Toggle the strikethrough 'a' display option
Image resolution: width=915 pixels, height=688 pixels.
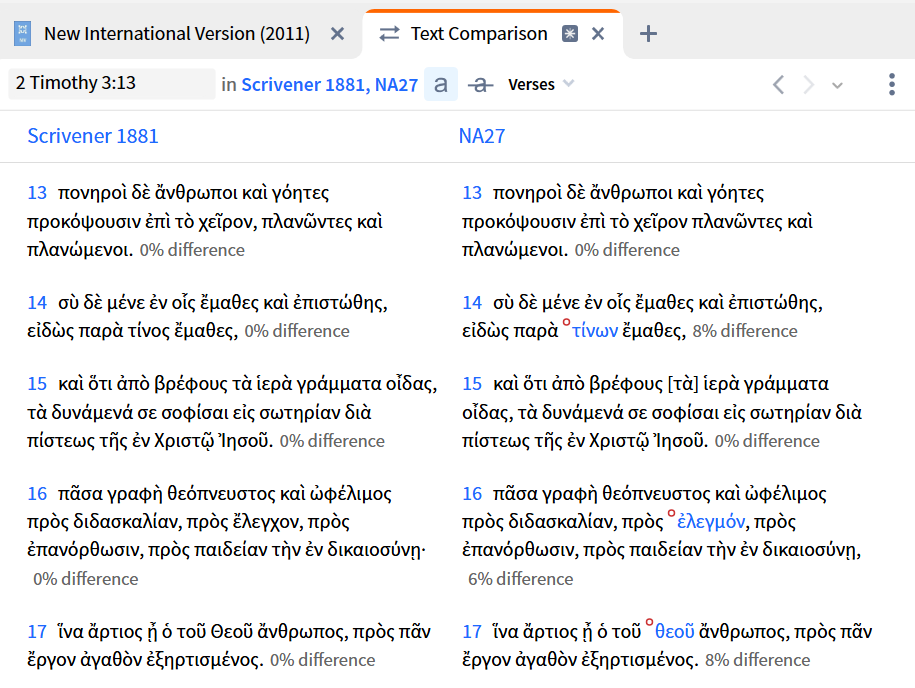tap(480, 85)
